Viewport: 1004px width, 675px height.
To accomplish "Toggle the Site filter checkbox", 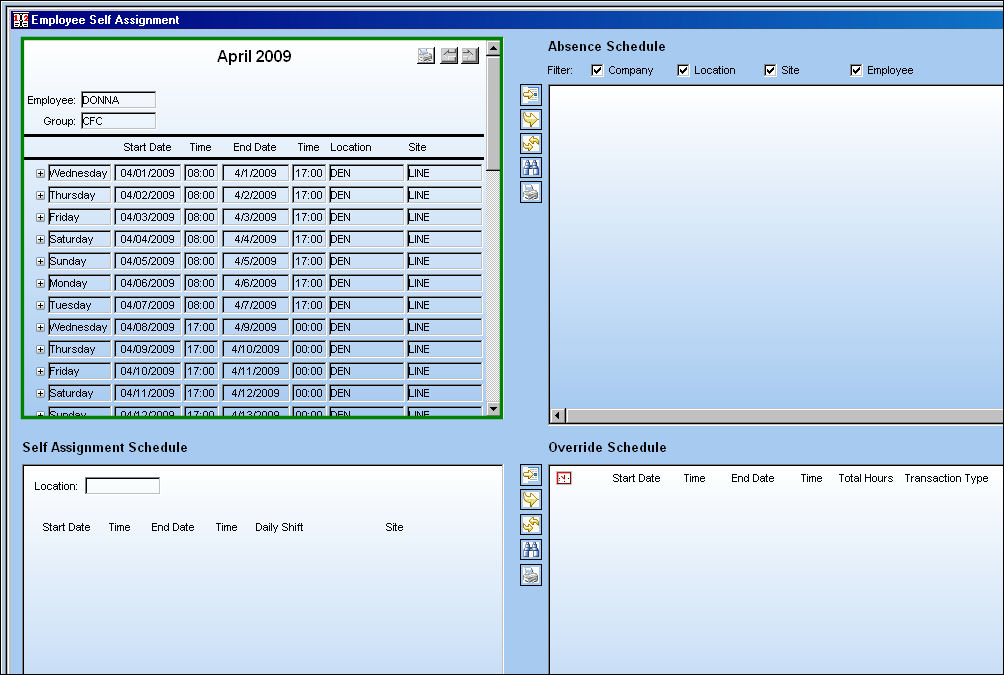I will [770, 70].
